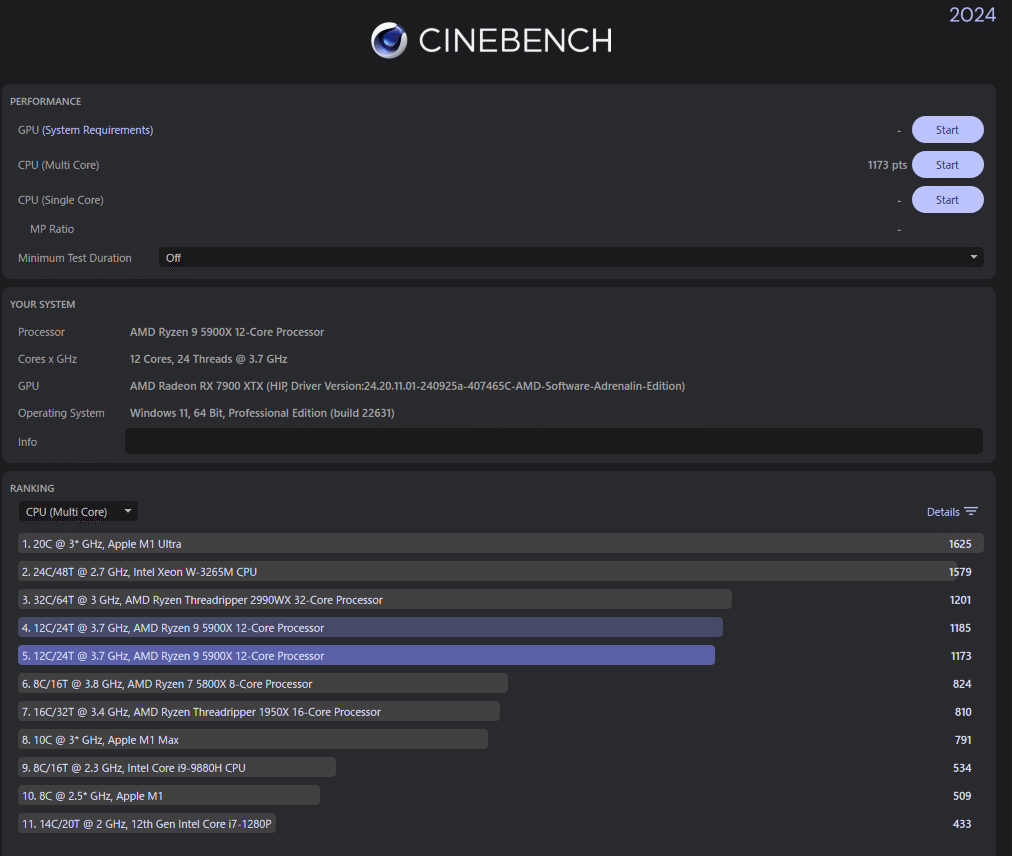Image resolution: width=1012 pixels, height=856 pixels.
Task: Click into the Info text field
Action: [x=553, y=442]
